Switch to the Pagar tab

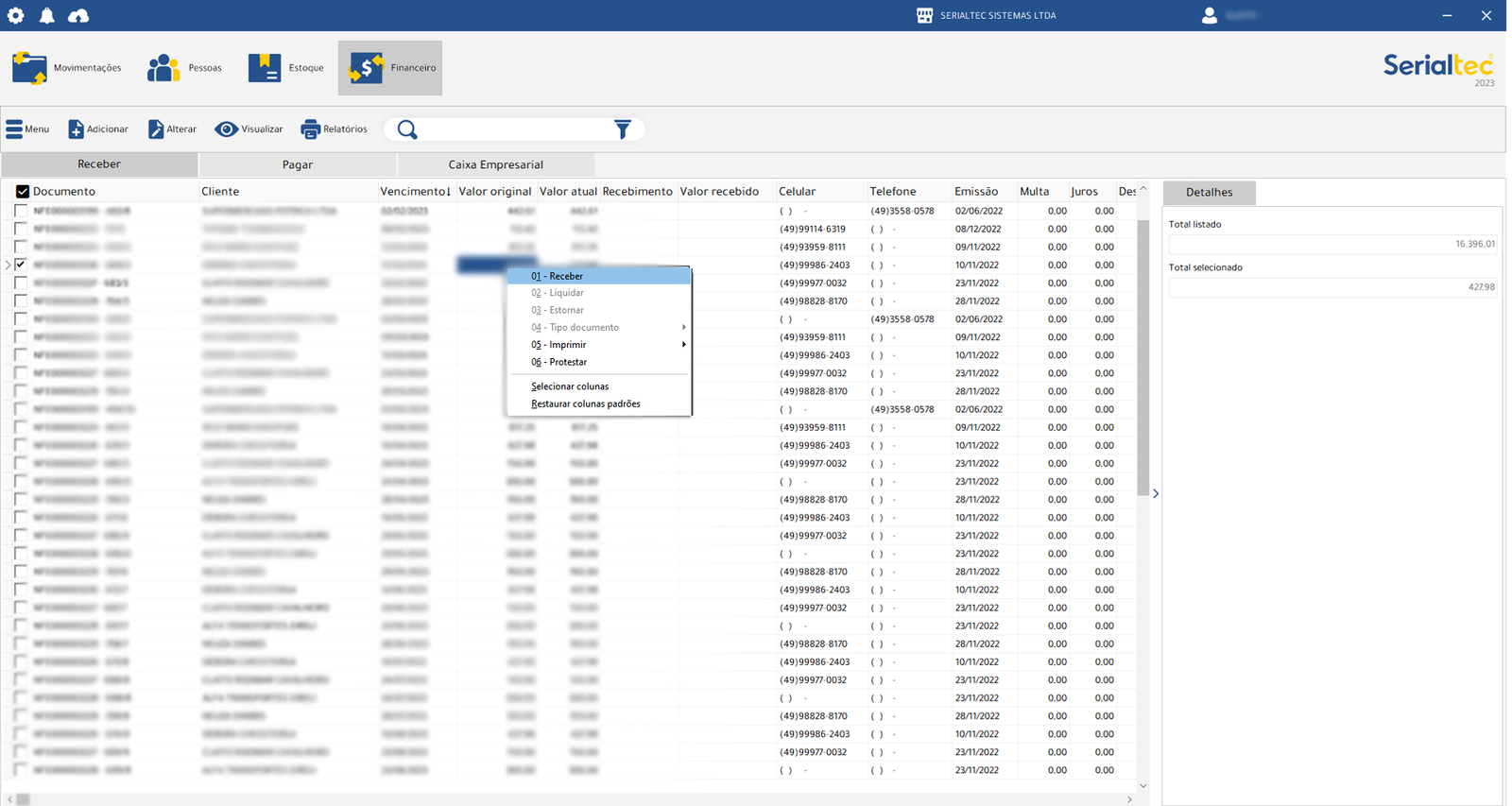pyautogui.click(x=298, y=164)
